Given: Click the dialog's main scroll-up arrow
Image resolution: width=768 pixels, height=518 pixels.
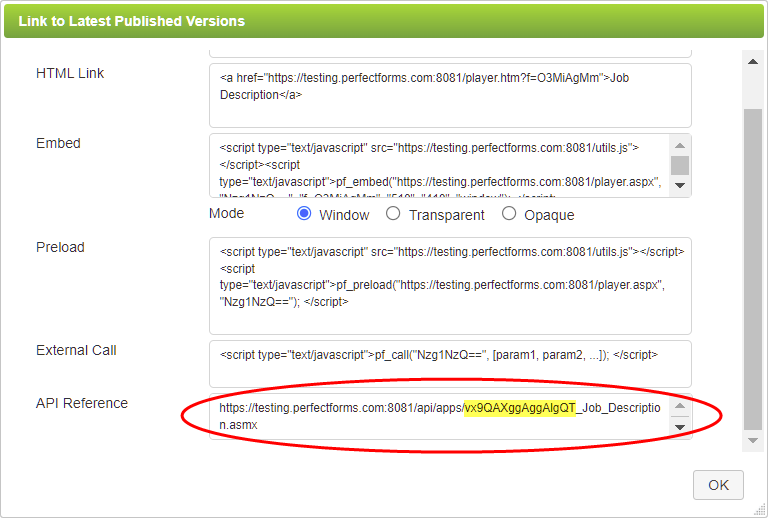Looking at the screenshot, I should tap(753, 61).
